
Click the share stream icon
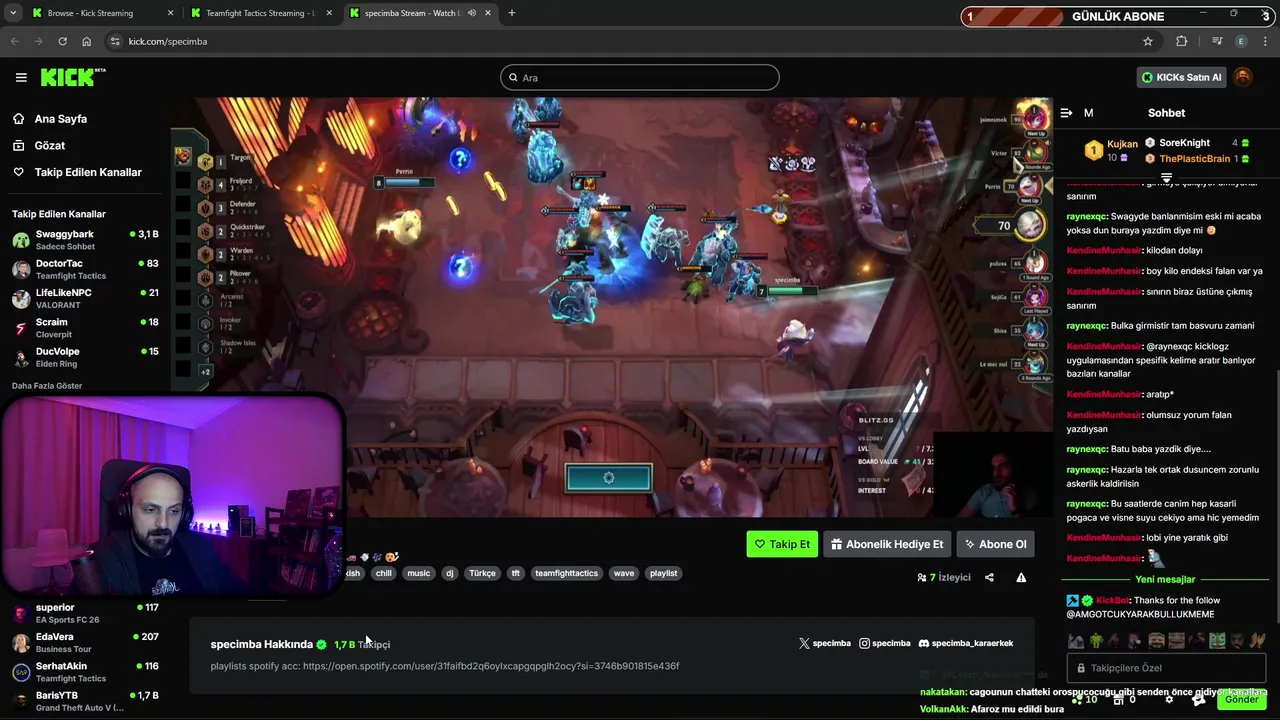989,577
